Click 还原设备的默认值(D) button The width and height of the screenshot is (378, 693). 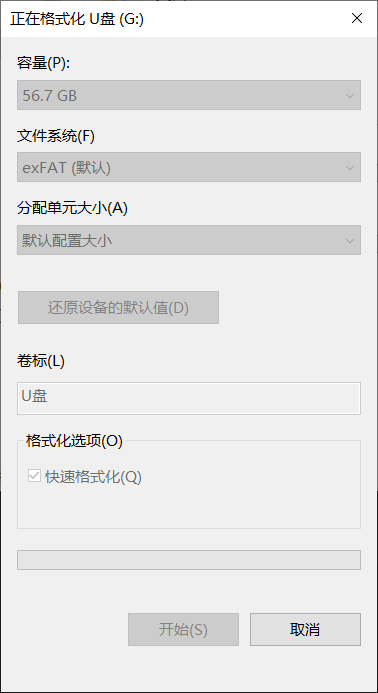(x=118, y=308)
